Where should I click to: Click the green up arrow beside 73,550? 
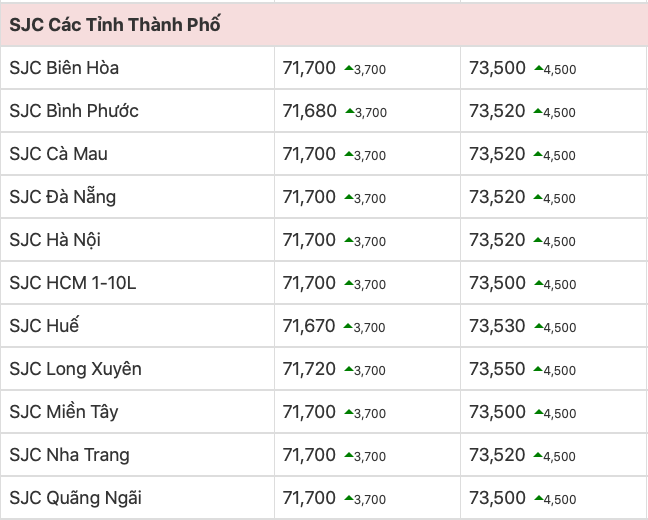pos(538,370)
